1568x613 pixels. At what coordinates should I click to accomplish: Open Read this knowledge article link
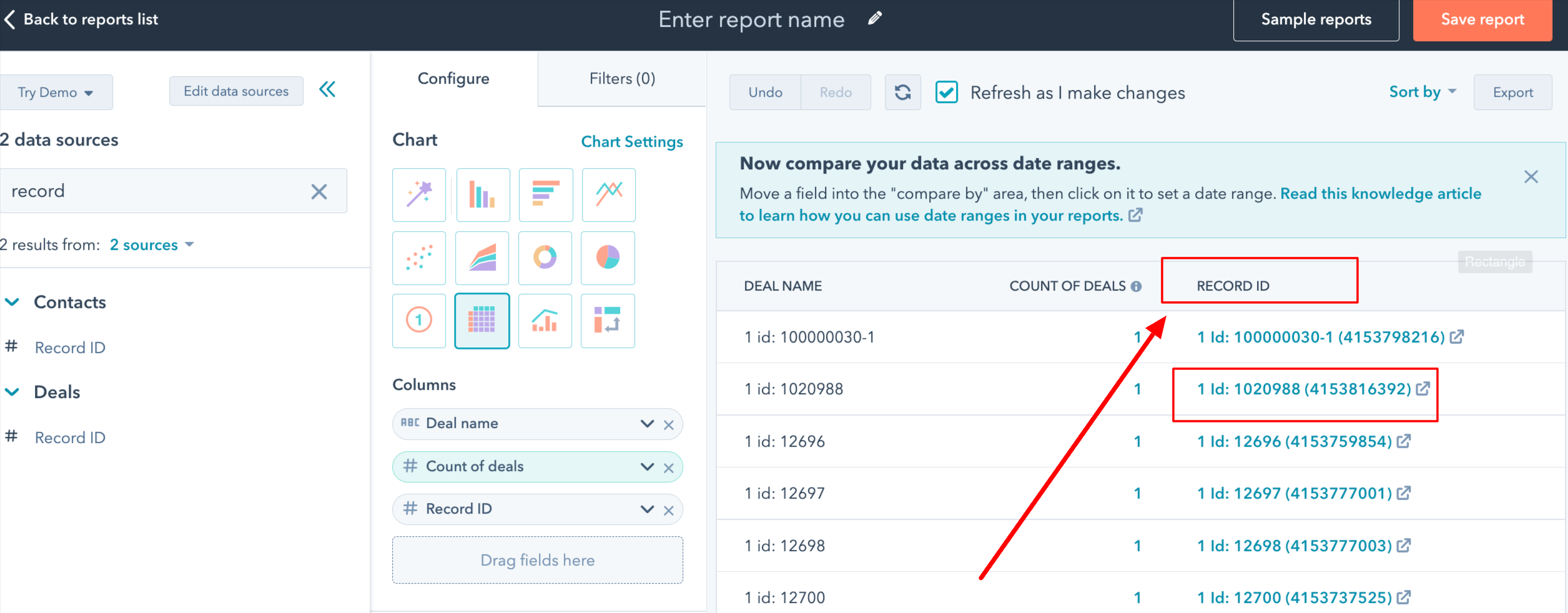click(x=1379, y=193)
